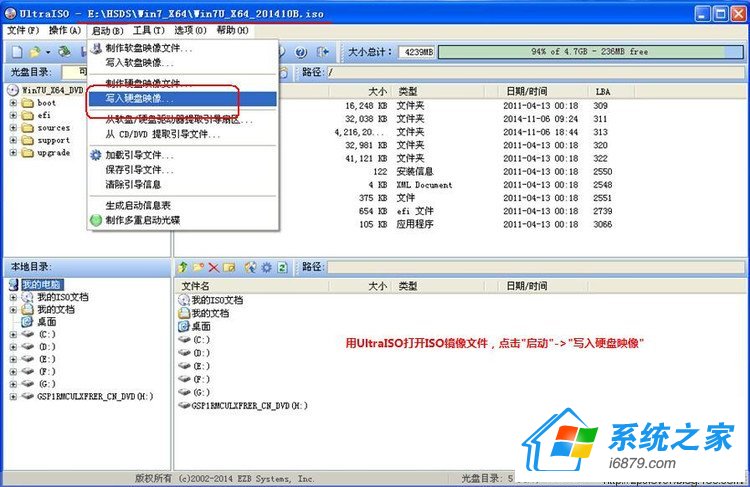Click the Open file toolbar icon
Screen dimensions: 750x487
coord(35,52)
